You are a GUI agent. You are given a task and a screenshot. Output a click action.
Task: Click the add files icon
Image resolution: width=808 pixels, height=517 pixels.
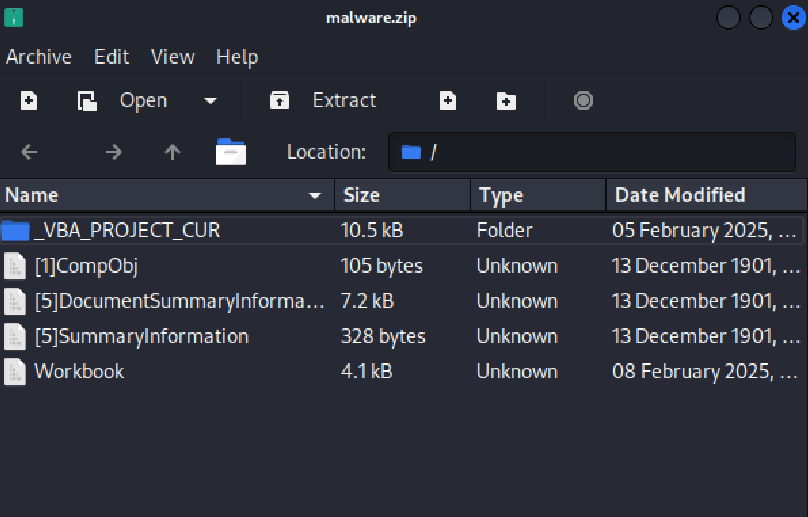pos(448,100)
